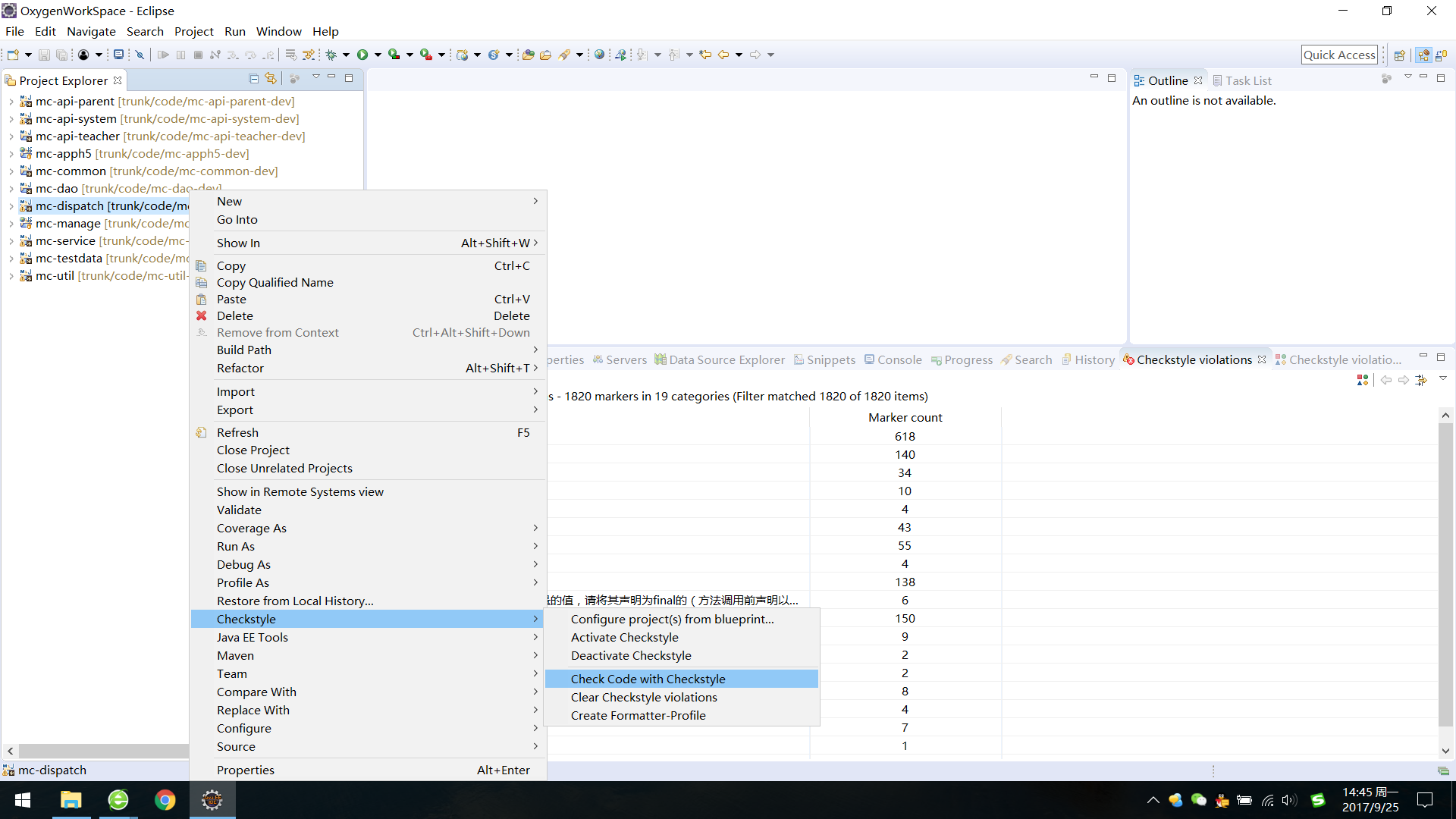Click the Open Perspective icon

1400,55
